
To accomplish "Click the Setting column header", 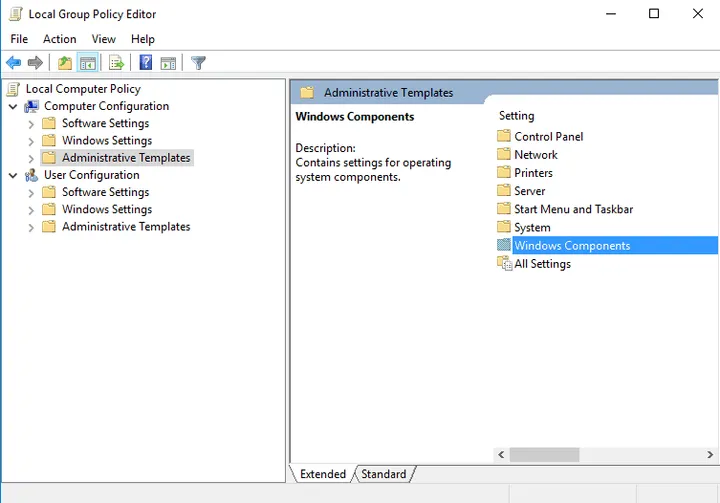I will click(517, 116).
